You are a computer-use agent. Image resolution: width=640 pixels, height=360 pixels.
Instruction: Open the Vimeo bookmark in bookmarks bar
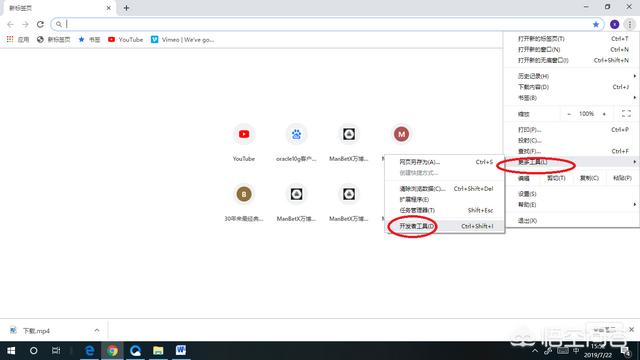point(182,40)
